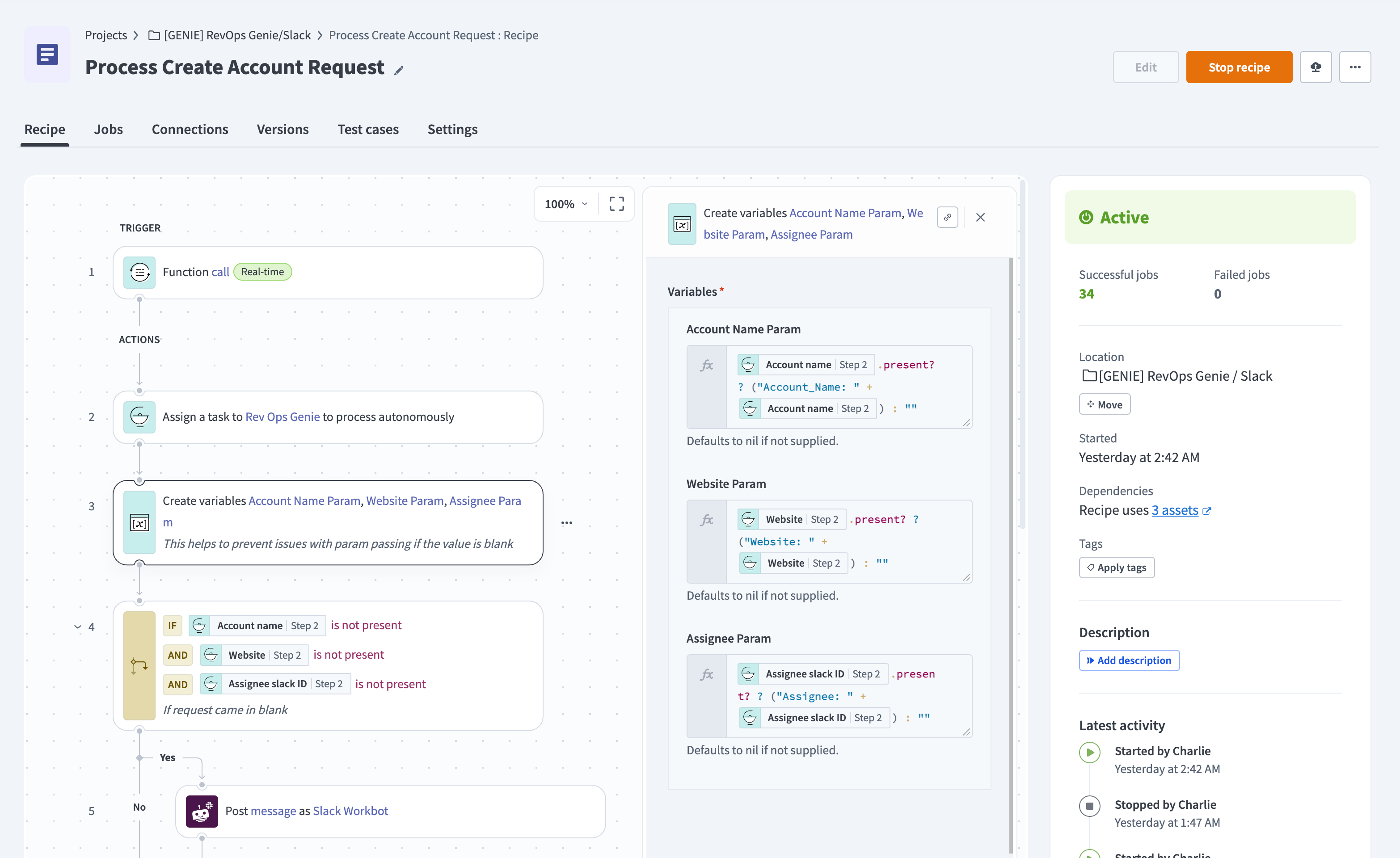
Task: Click the message link in step 5
Action: tap(273, 812)
